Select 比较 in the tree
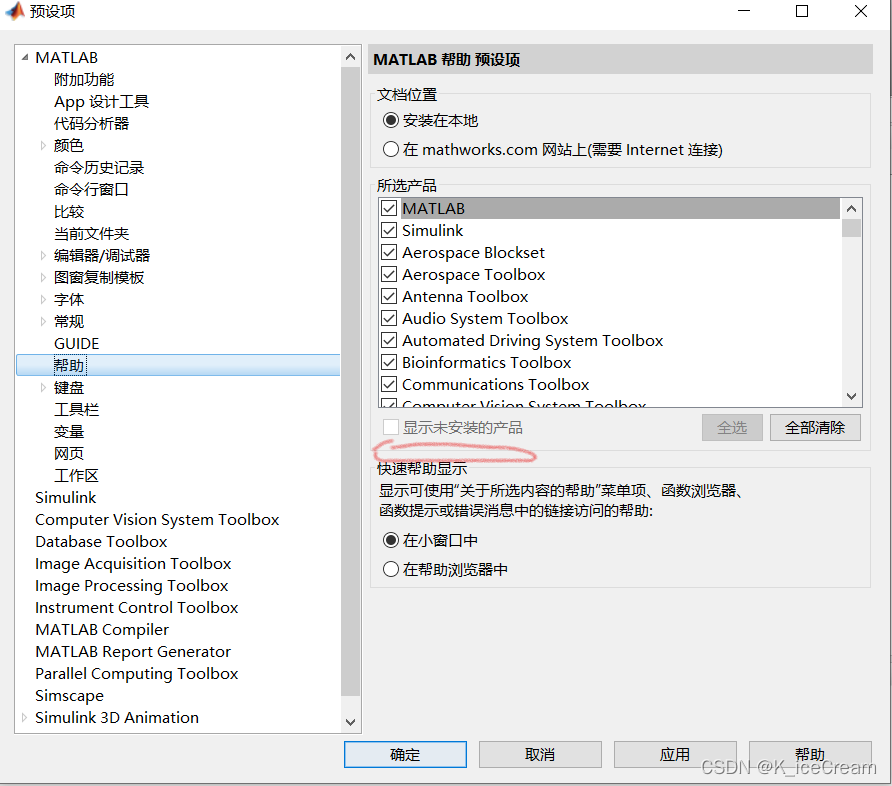892x786 pixels. pyautogui.click(x=69, y=212)
